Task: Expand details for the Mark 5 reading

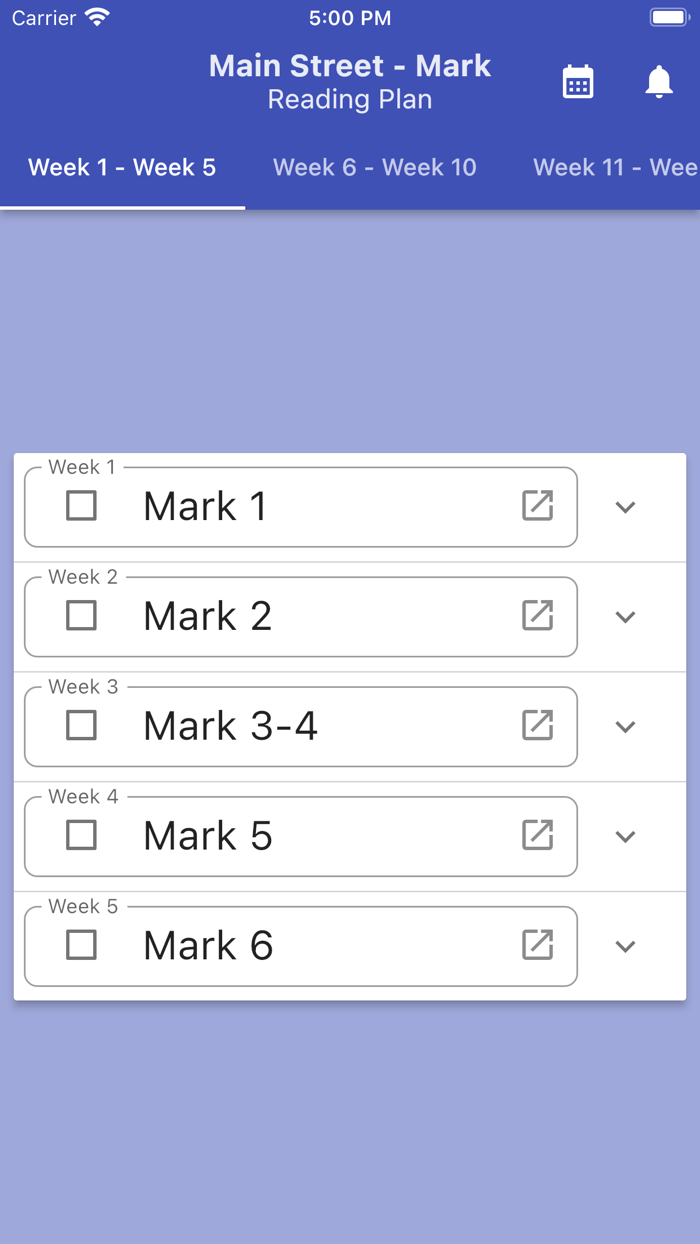Action: click(625, 836)
